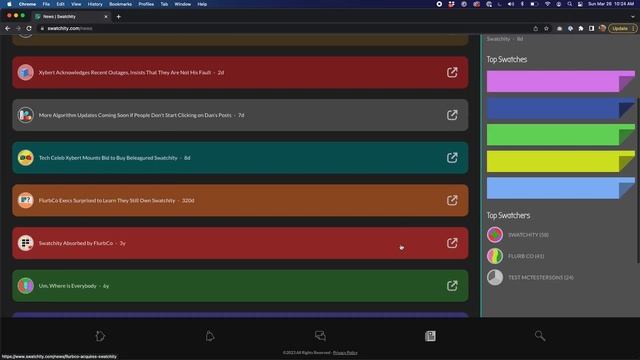Open new tab with plus button

tap(118, 17)
